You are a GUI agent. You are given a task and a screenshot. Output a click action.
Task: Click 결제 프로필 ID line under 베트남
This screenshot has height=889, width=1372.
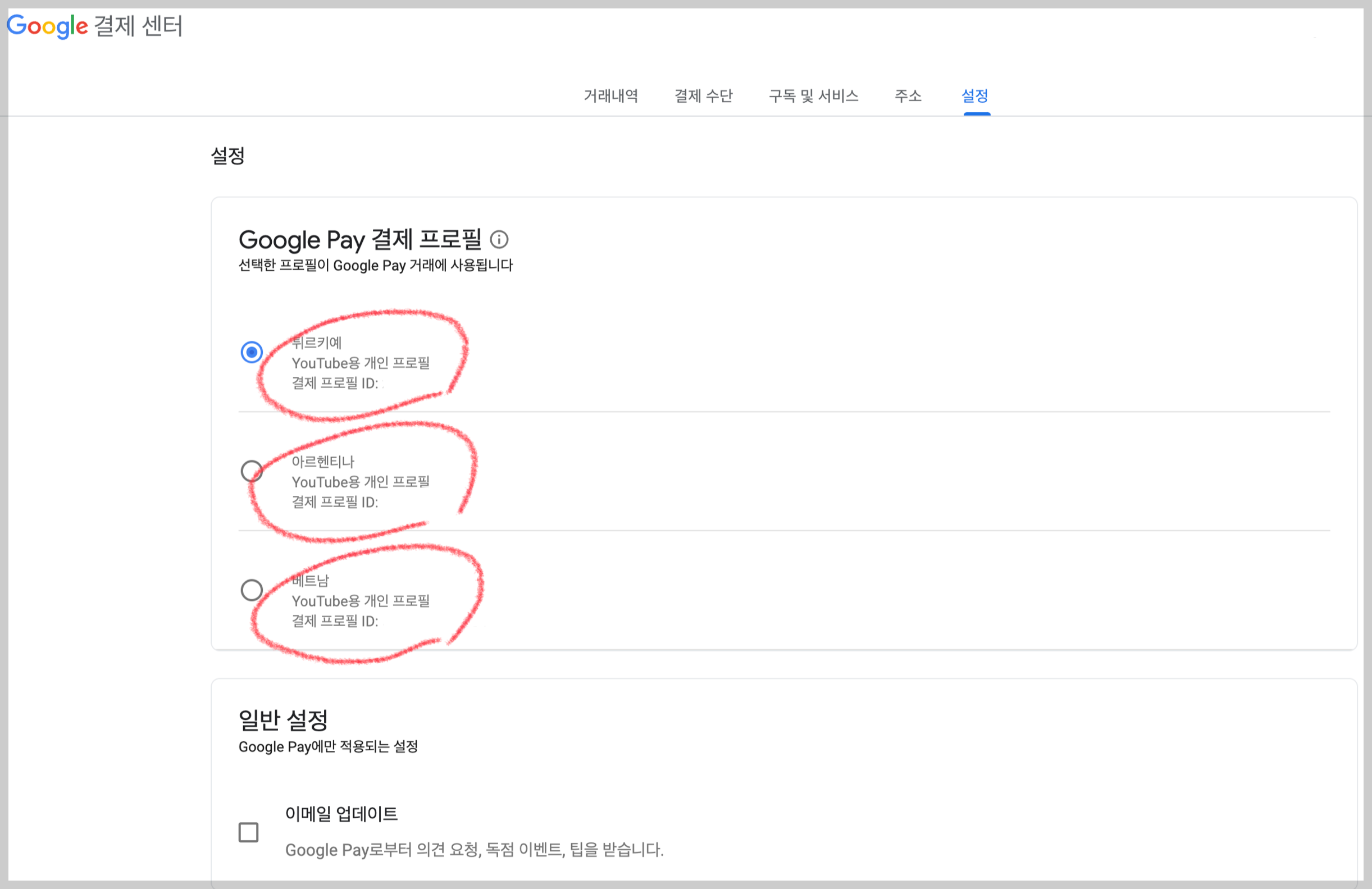pyautogui.click(x=335, y=621)
